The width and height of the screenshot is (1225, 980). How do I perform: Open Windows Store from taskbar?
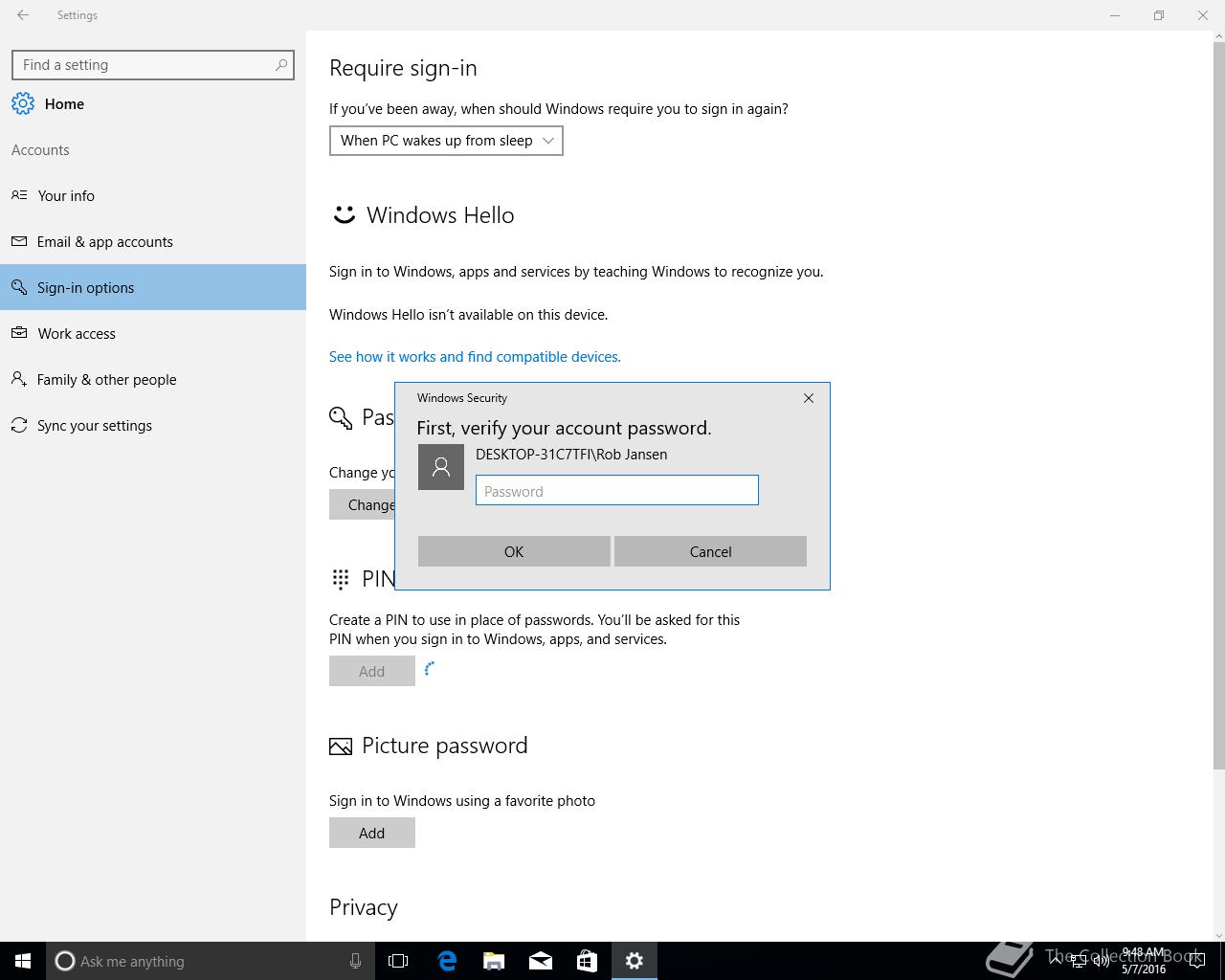[587, 961]
